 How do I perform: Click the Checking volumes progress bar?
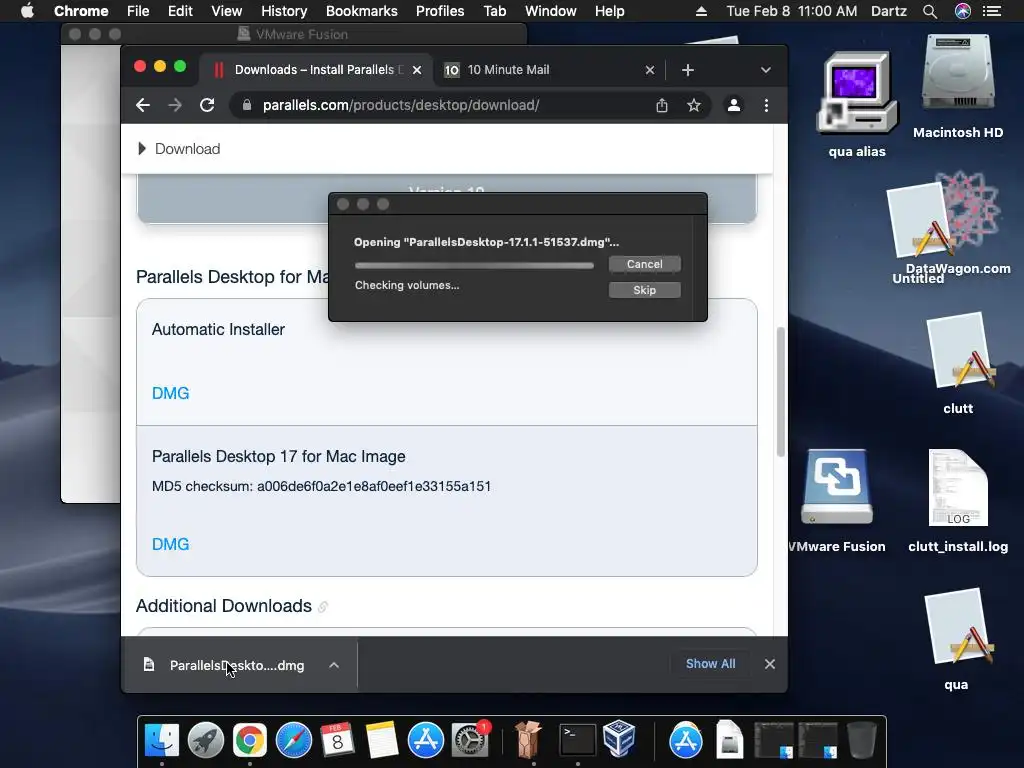474,265
